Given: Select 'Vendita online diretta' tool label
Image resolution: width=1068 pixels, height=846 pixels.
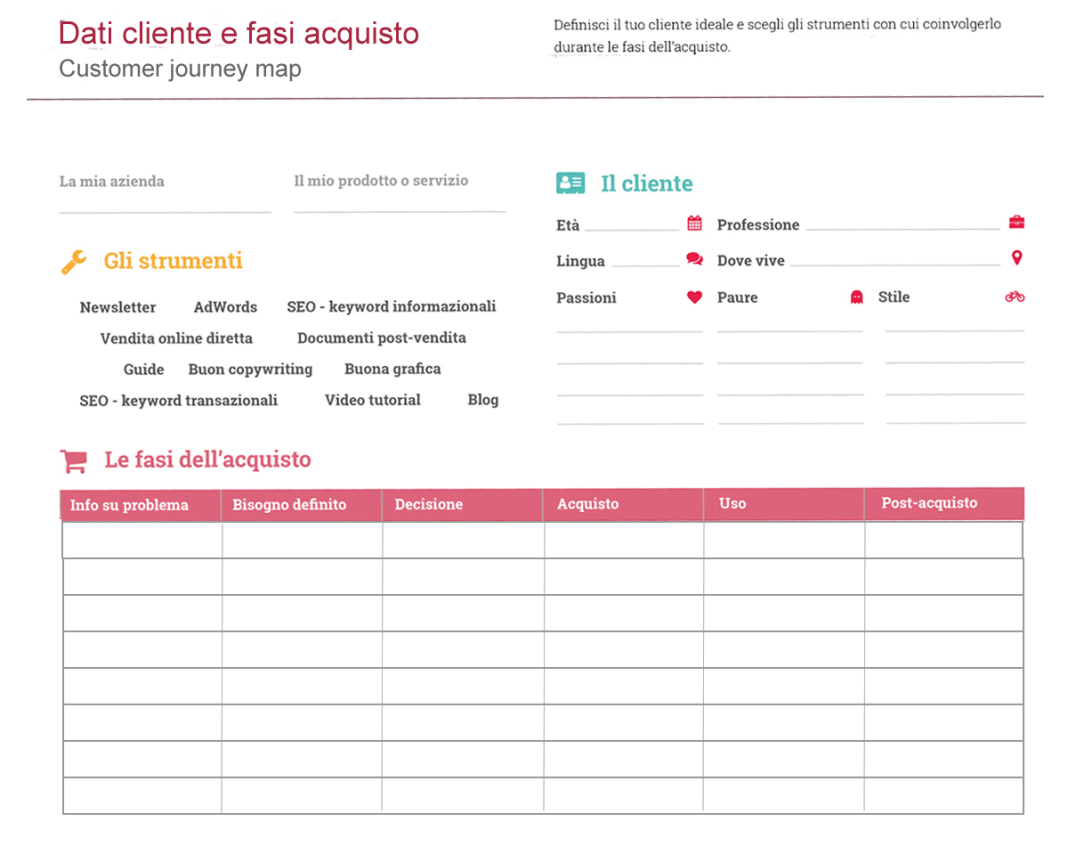Looking at the screenshot, I should click(176, 339).
